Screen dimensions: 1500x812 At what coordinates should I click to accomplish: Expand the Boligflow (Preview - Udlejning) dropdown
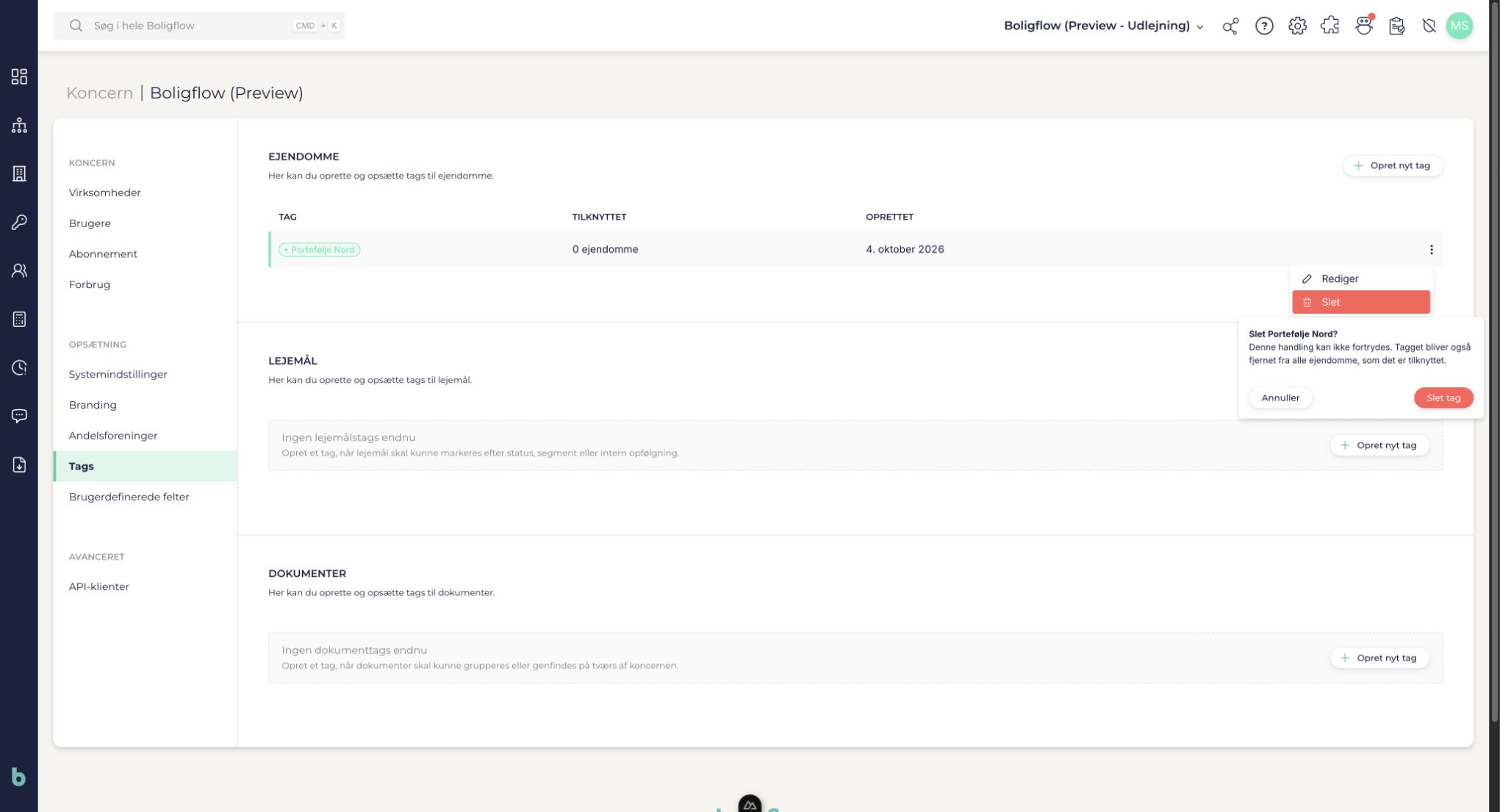tap(1104, 26)
